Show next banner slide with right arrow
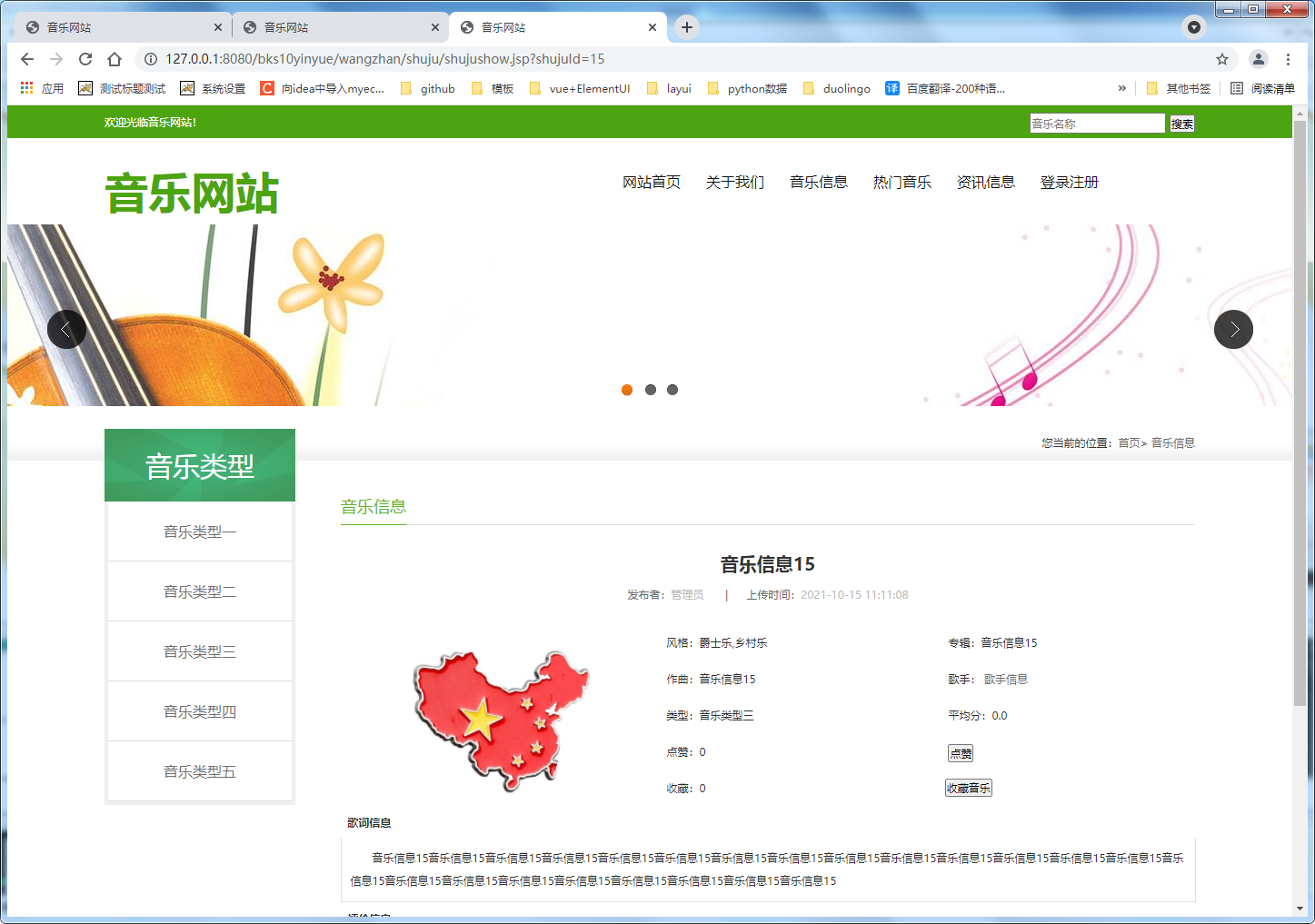 pos(1233,329)
